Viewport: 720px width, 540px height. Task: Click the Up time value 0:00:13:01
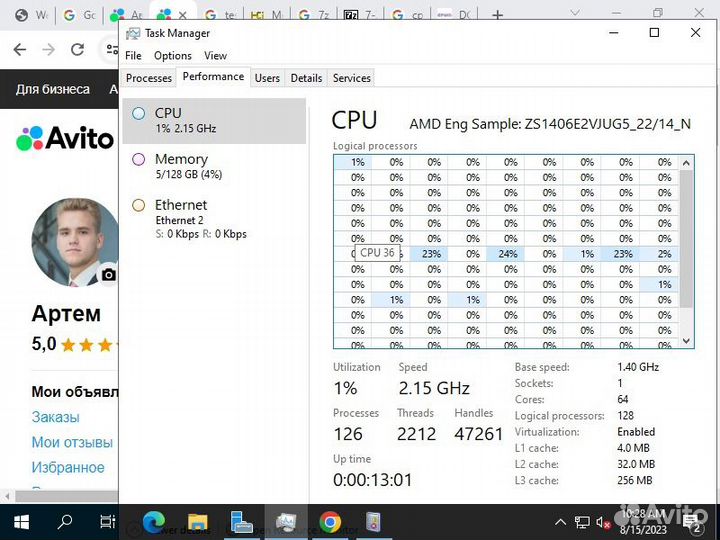click(372, 480)
